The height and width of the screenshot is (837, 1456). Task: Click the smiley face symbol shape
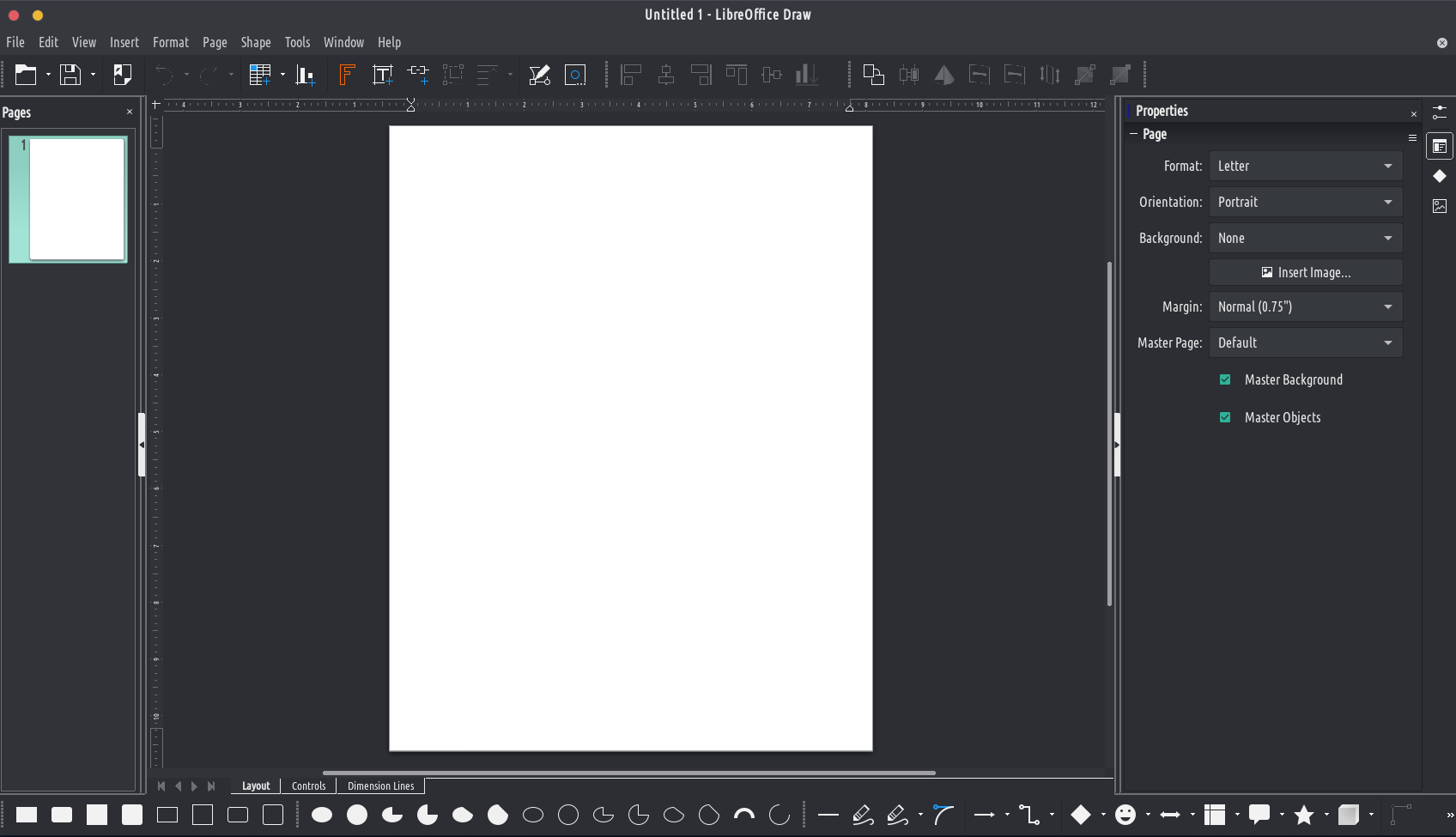[1125, 815]
